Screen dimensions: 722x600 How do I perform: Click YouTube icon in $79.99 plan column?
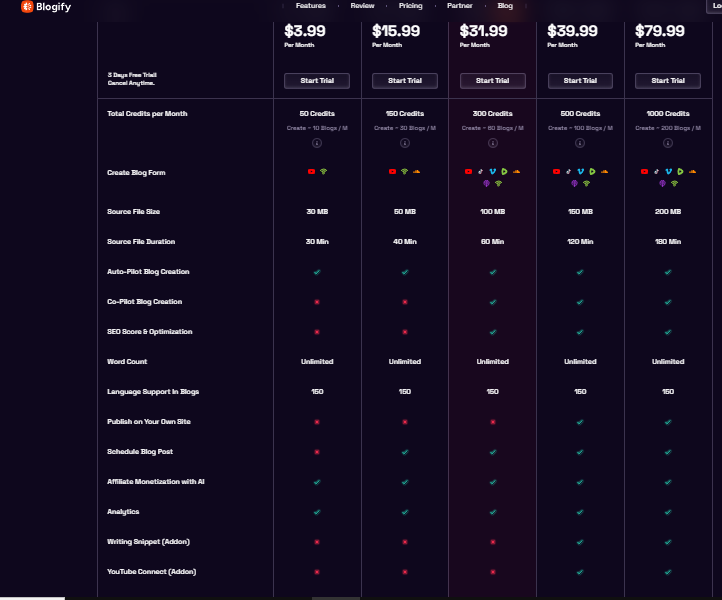644,171
